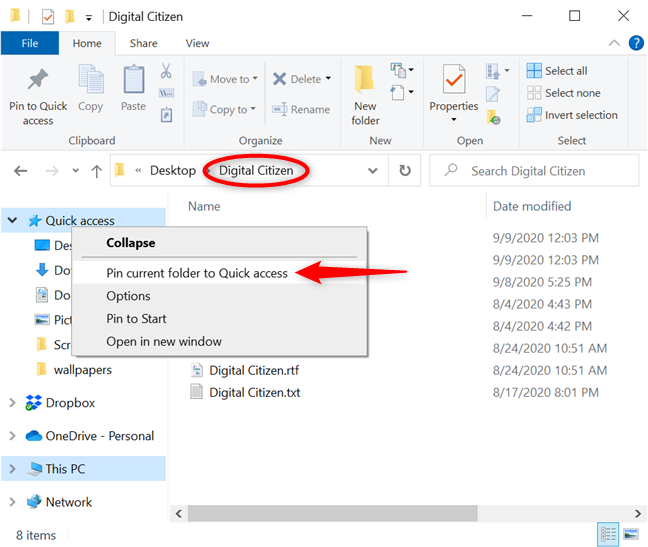Click the History icon in Open group
Image resolution: width=648 pixels, height=547 pixels.
[493, 117]
